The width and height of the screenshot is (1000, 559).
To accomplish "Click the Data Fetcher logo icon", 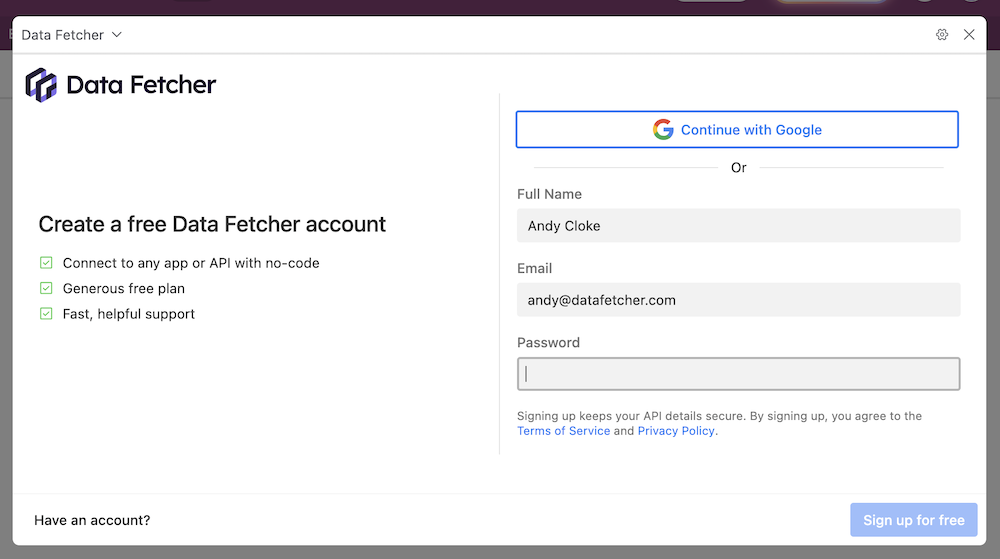I will click(x=41, y=85).
